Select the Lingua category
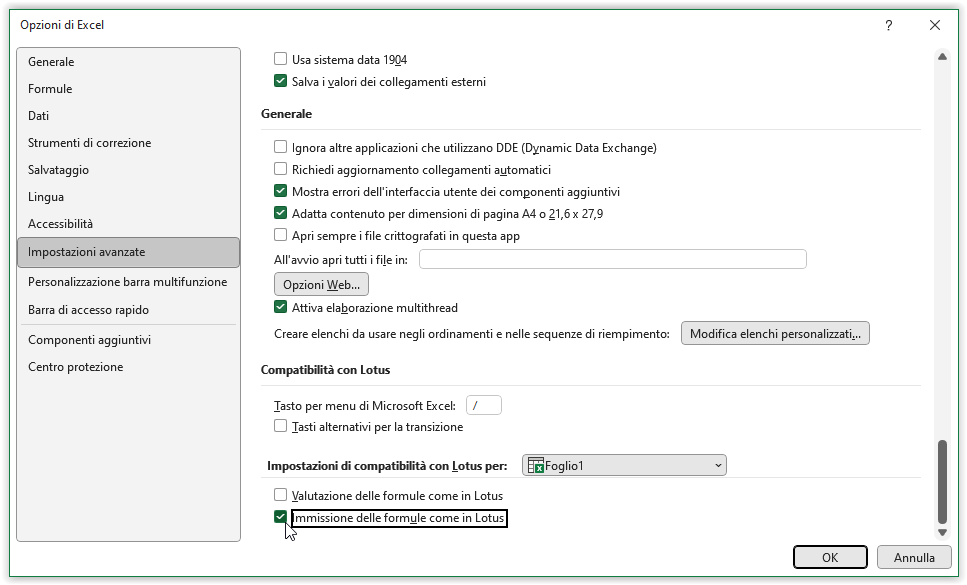The height and width of the screenshot is (585, 967). click(128, 197)
